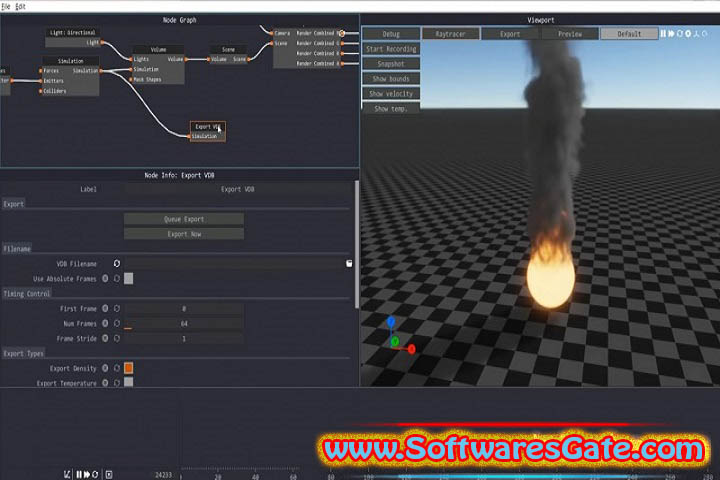The image size is (720, 480).
Task: Toggle Show velocity in the viewport
Action: (x=391, y=94)
